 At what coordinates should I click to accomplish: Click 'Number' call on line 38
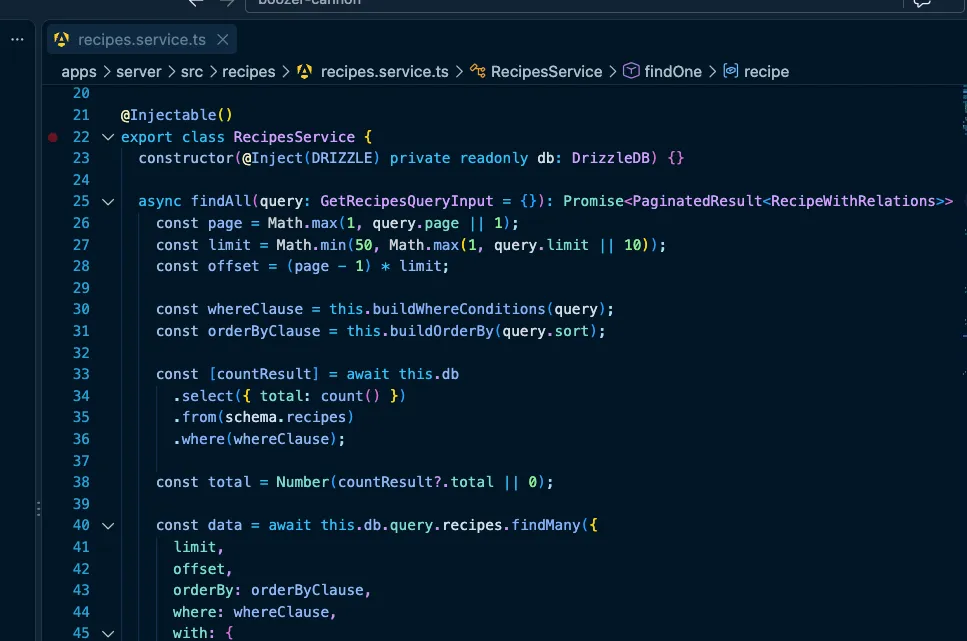pos(302,482)
